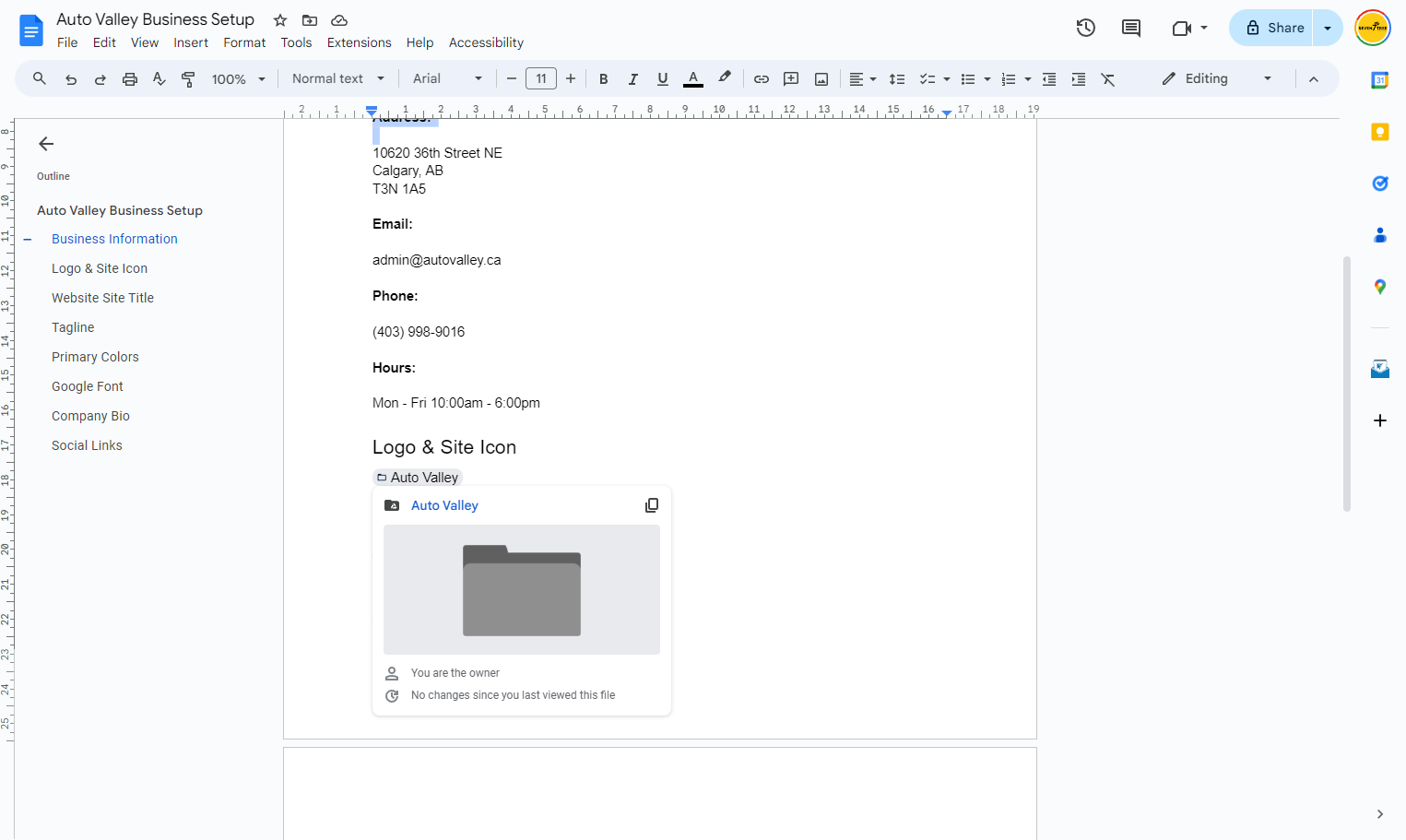Insert an image
This screenshot has width=1406, height=840.
821,79
